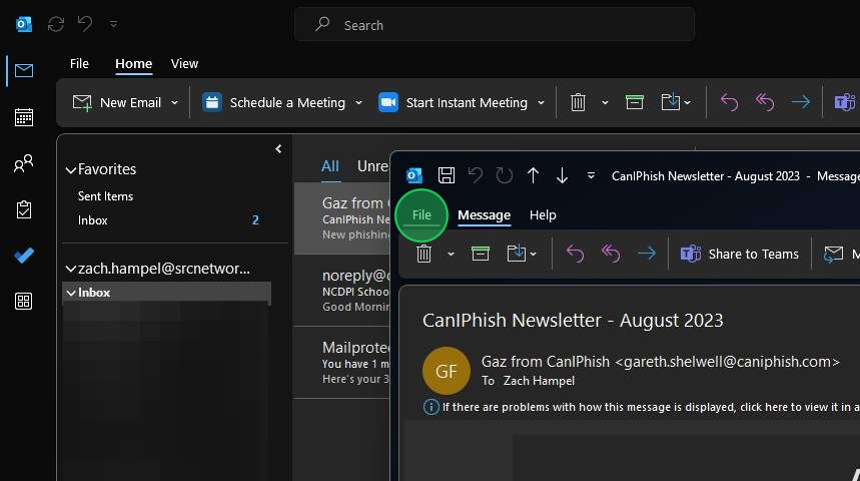The height and width of the screenshot is (481, 860).
Task: Open Delete dropdown arrow in main ribbon
Action: (605, 103)
